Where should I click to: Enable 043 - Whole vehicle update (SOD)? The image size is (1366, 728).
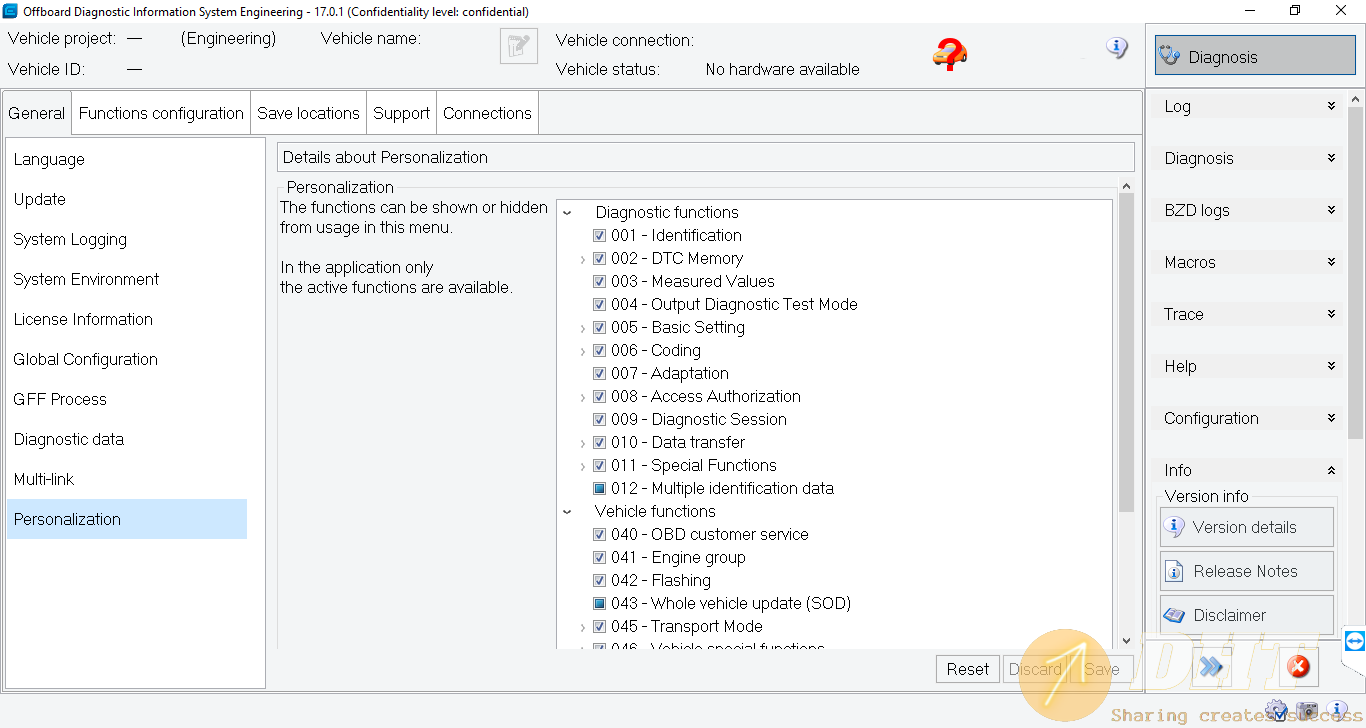tap(599, 604)
